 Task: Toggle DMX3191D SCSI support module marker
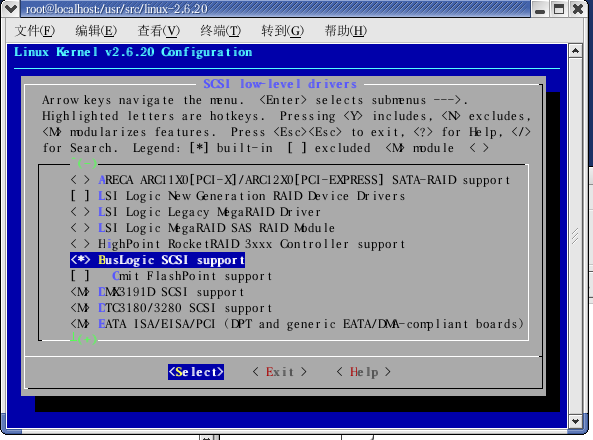80,292
